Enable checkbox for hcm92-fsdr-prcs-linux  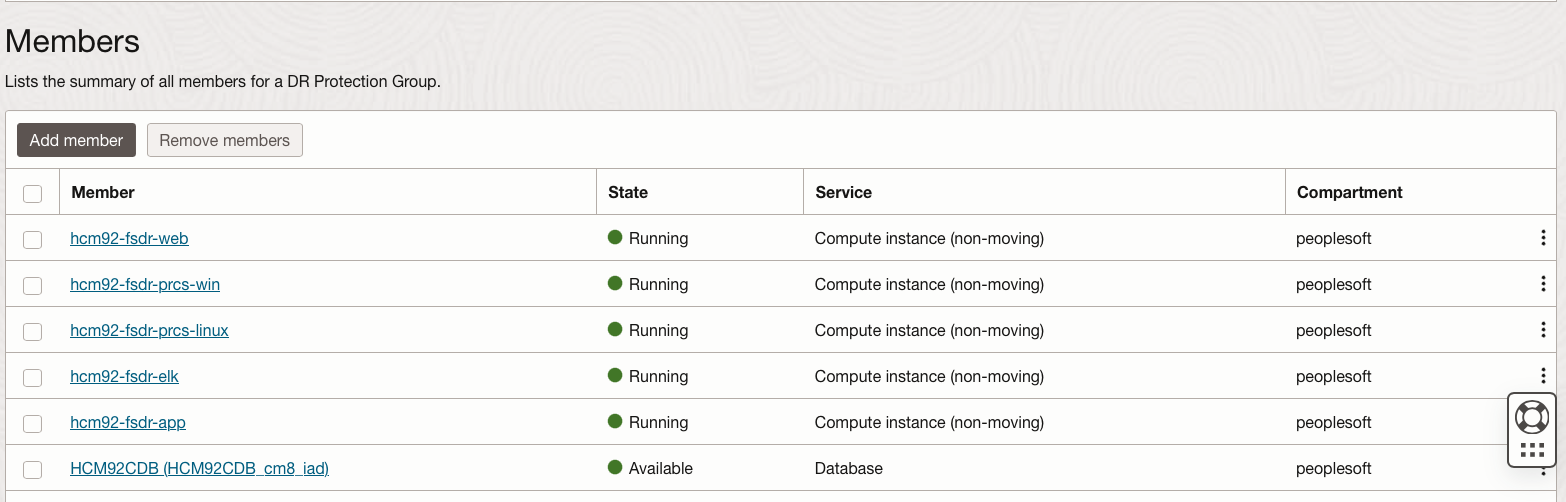(x=33, y=331)
